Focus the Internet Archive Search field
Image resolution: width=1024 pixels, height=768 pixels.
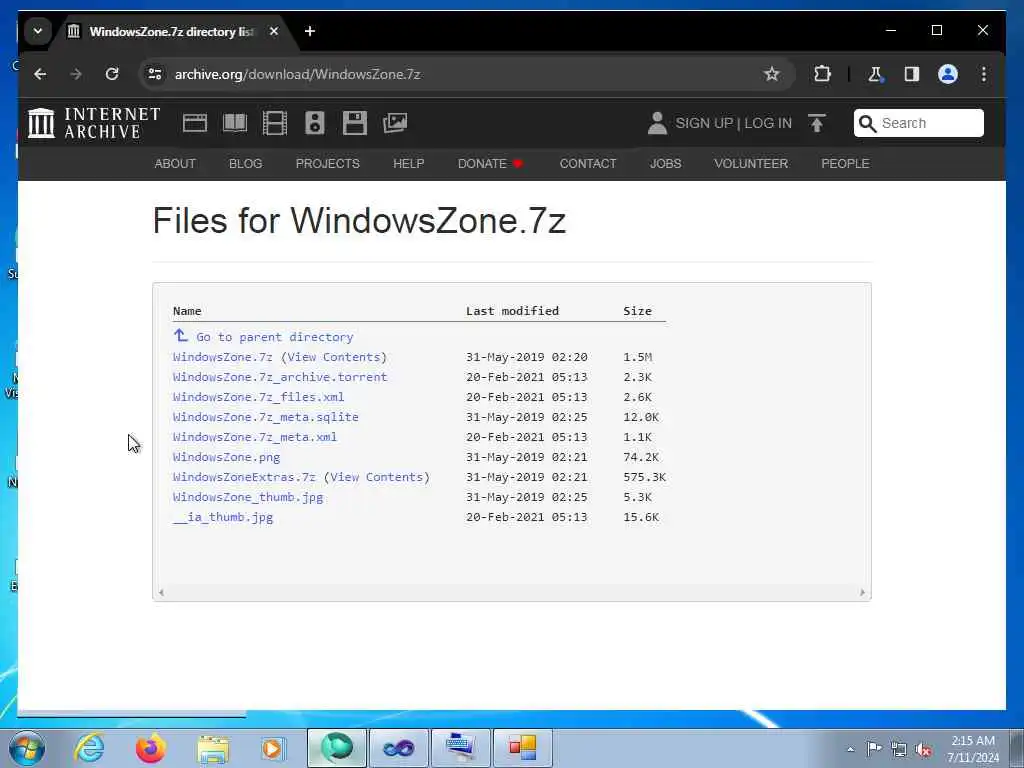pos(918,123)
